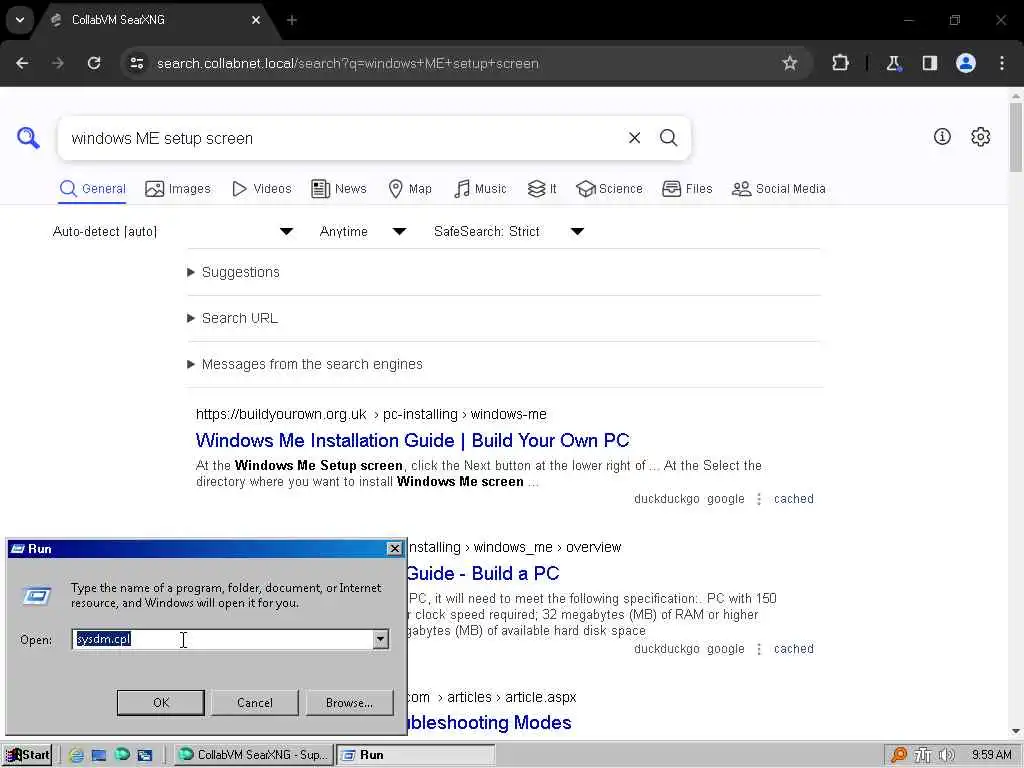Switch to the Map category
The image size is (1024, 768).
(410, 189)
